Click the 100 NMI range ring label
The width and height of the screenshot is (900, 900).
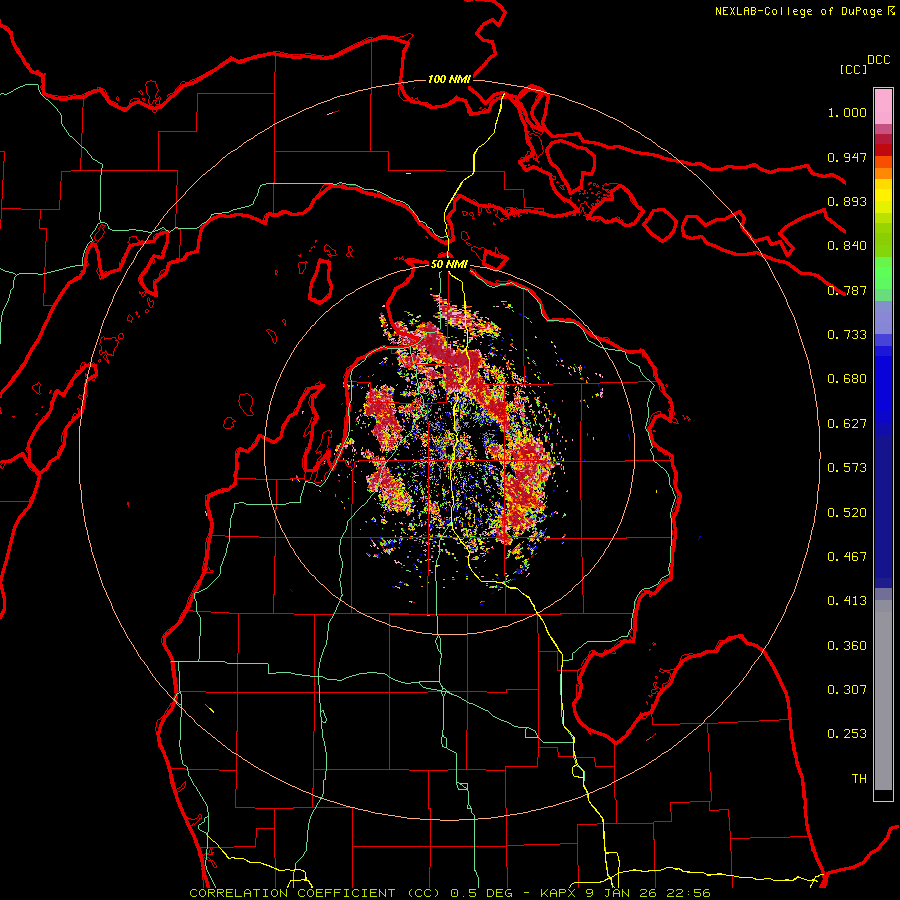point(449,79)
